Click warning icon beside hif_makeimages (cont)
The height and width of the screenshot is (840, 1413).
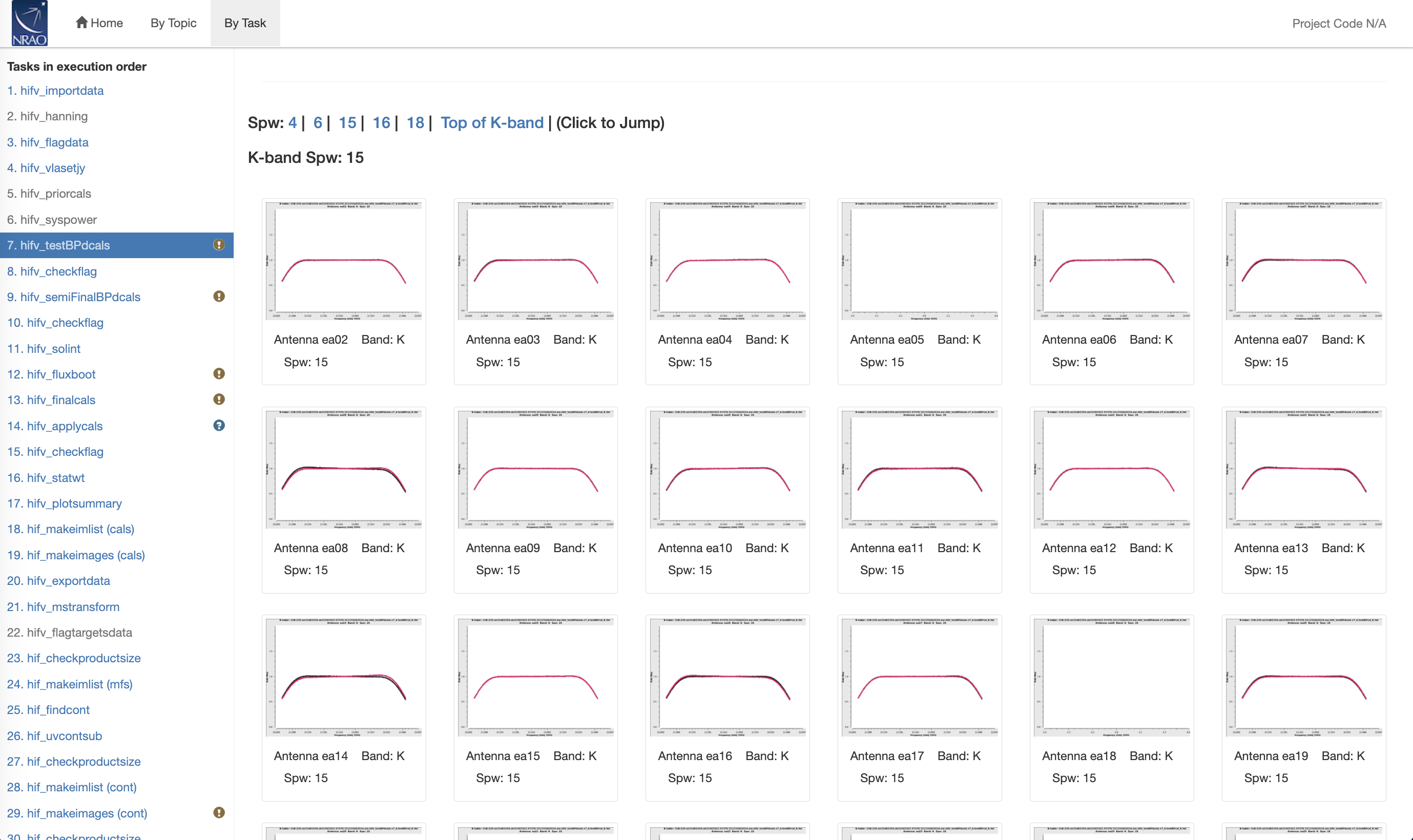219,813
